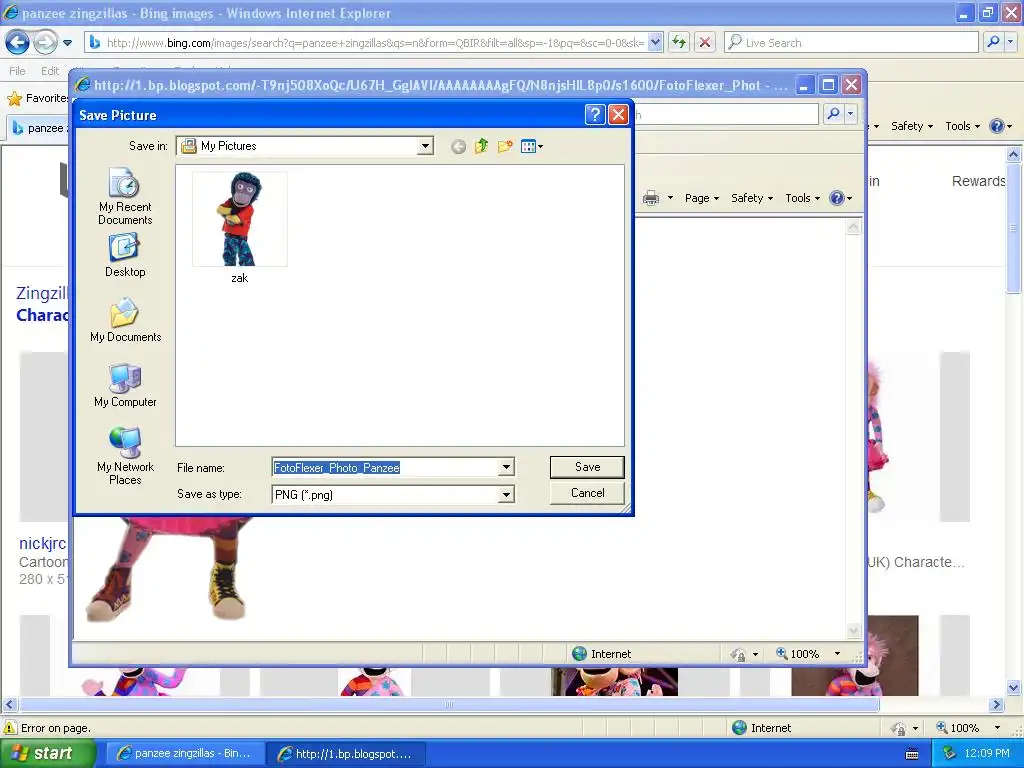Open the View Menu icon in dialog

tap(532, 146)
